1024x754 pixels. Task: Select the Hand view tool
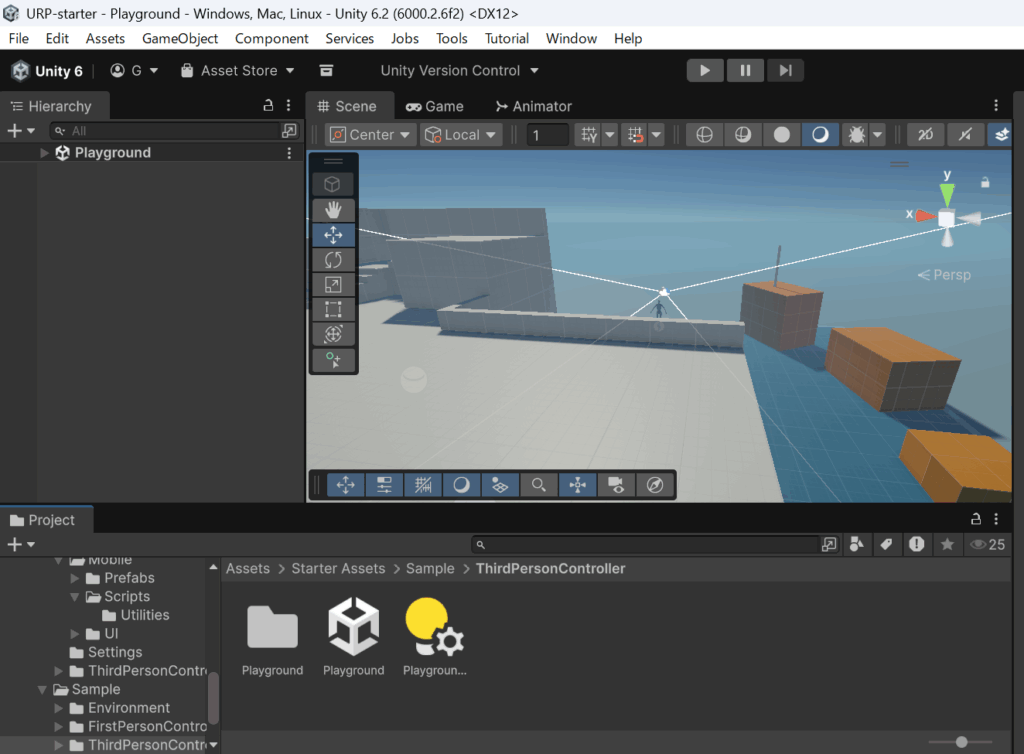pyautogui.click(x=333, y=210)
